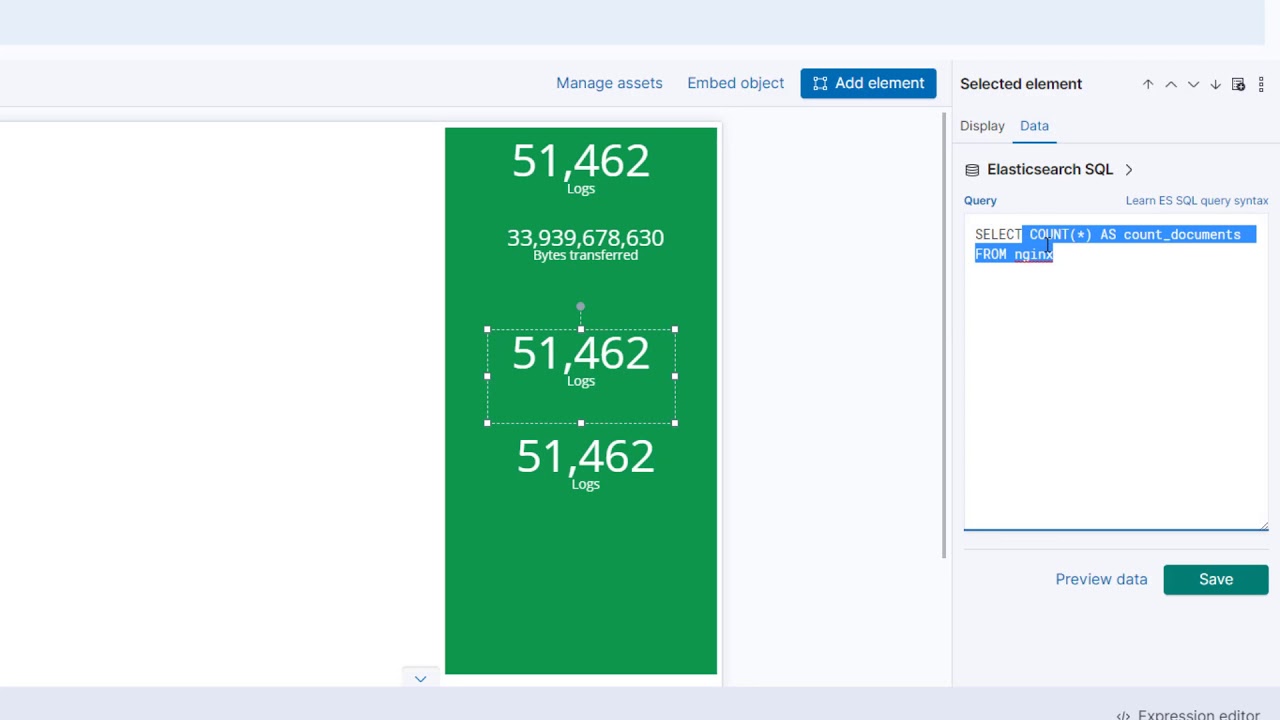Click the workpad vertical scrollbar

pyautogui.click(x=945, y=335)
